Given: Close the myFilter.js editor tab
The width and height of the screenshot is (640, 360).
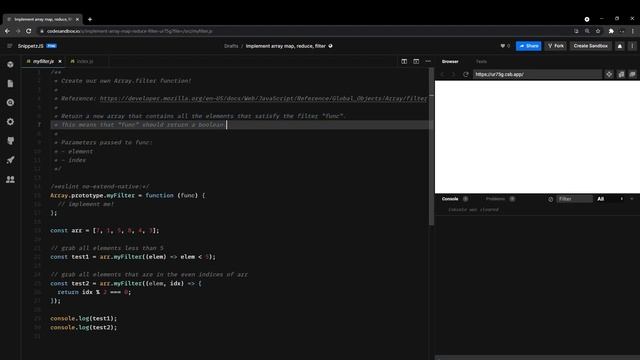Looking at the screenshot, I should (x=60, y=61).
